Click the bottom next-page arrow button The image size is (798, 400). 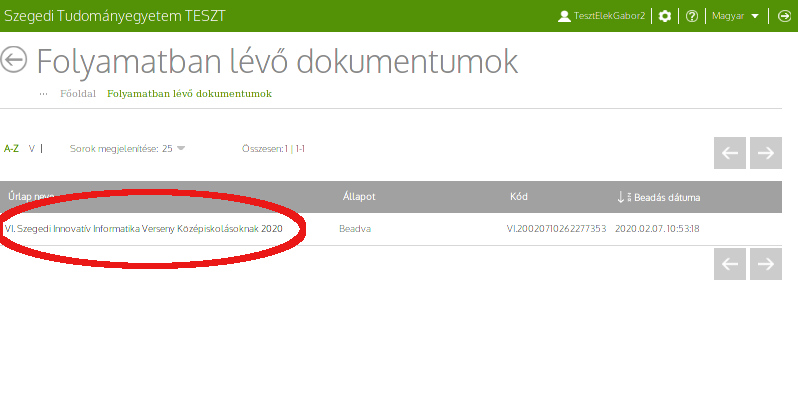[x=766, y=264]
